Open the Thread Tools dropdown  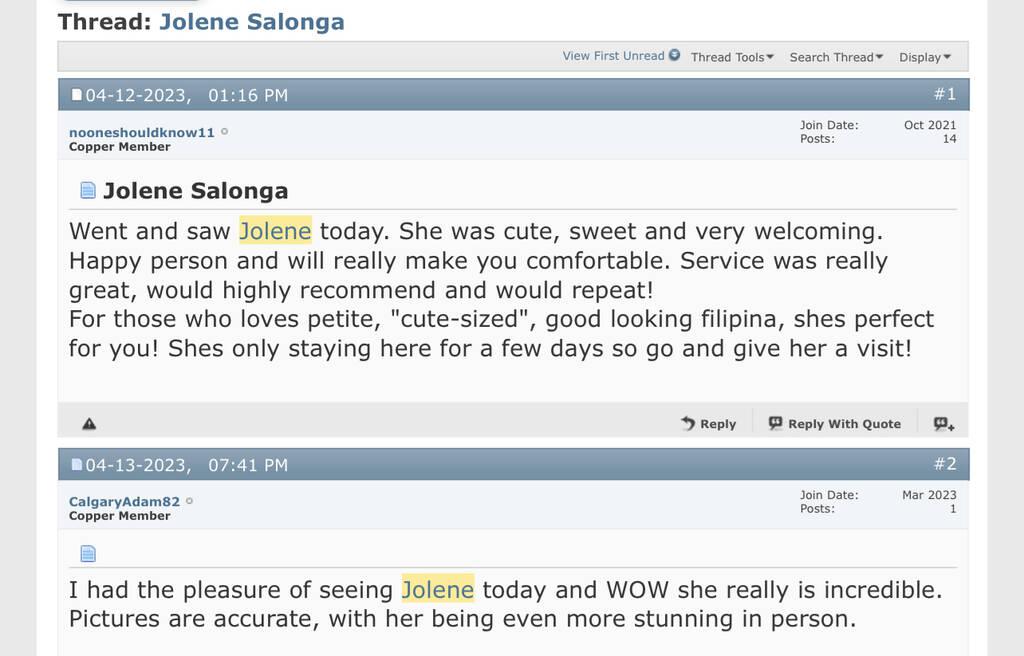(x=732, y=57)
